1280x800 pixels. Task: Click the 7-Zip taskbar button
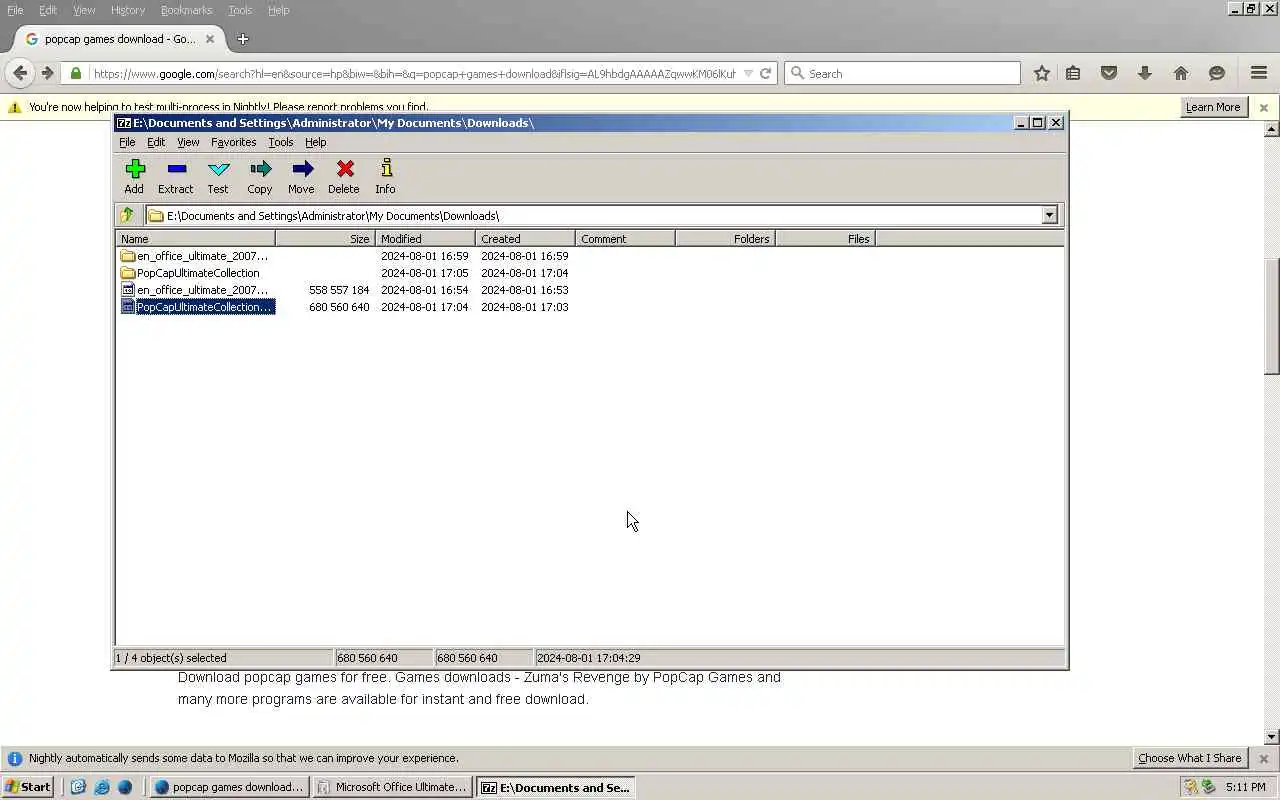click(556, 787)
